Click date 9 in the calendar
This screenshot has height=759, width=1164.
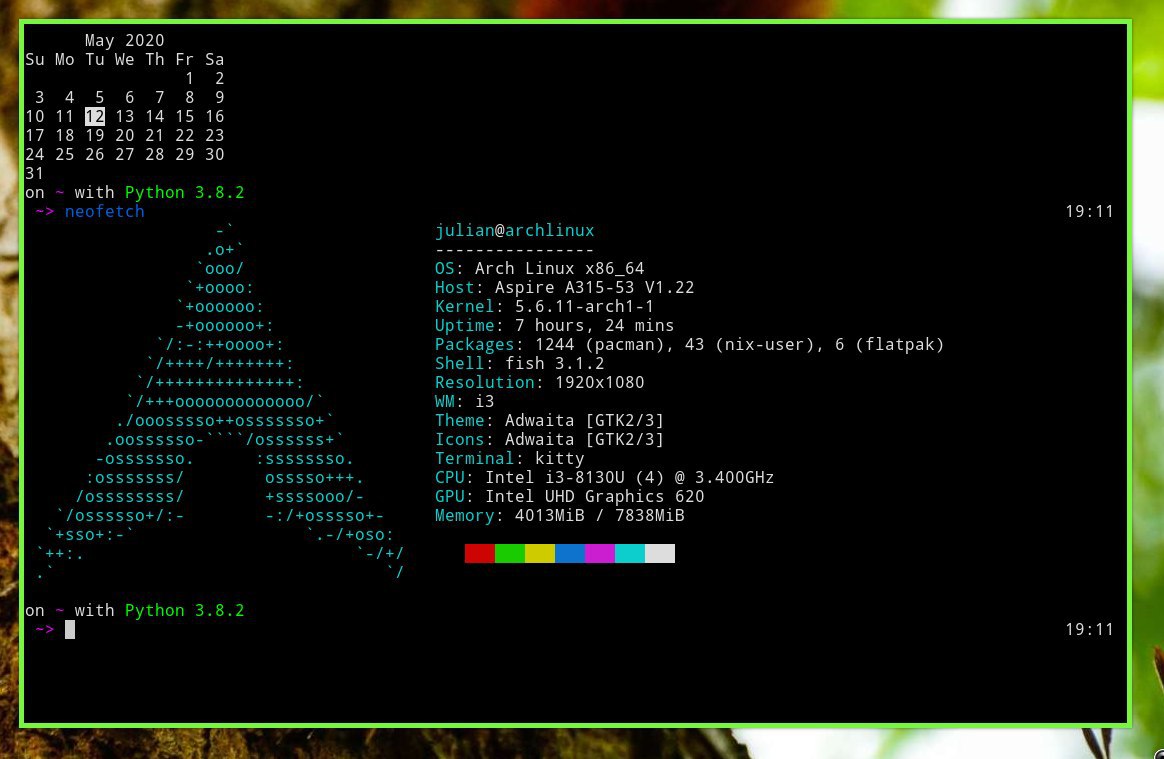tap(219, 97)
